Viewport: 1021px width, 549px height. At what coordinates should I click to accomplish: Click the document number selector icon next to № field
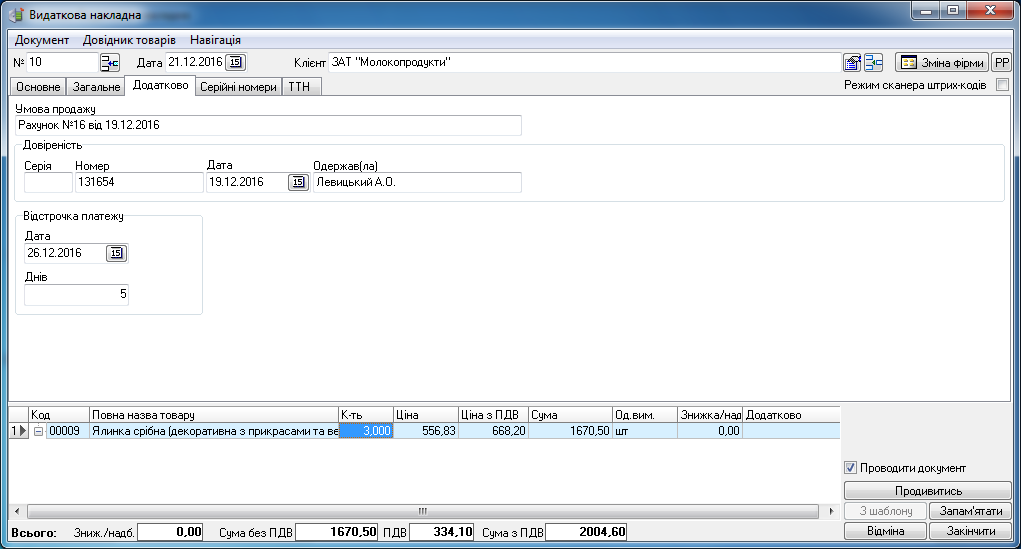coord(109,63)
